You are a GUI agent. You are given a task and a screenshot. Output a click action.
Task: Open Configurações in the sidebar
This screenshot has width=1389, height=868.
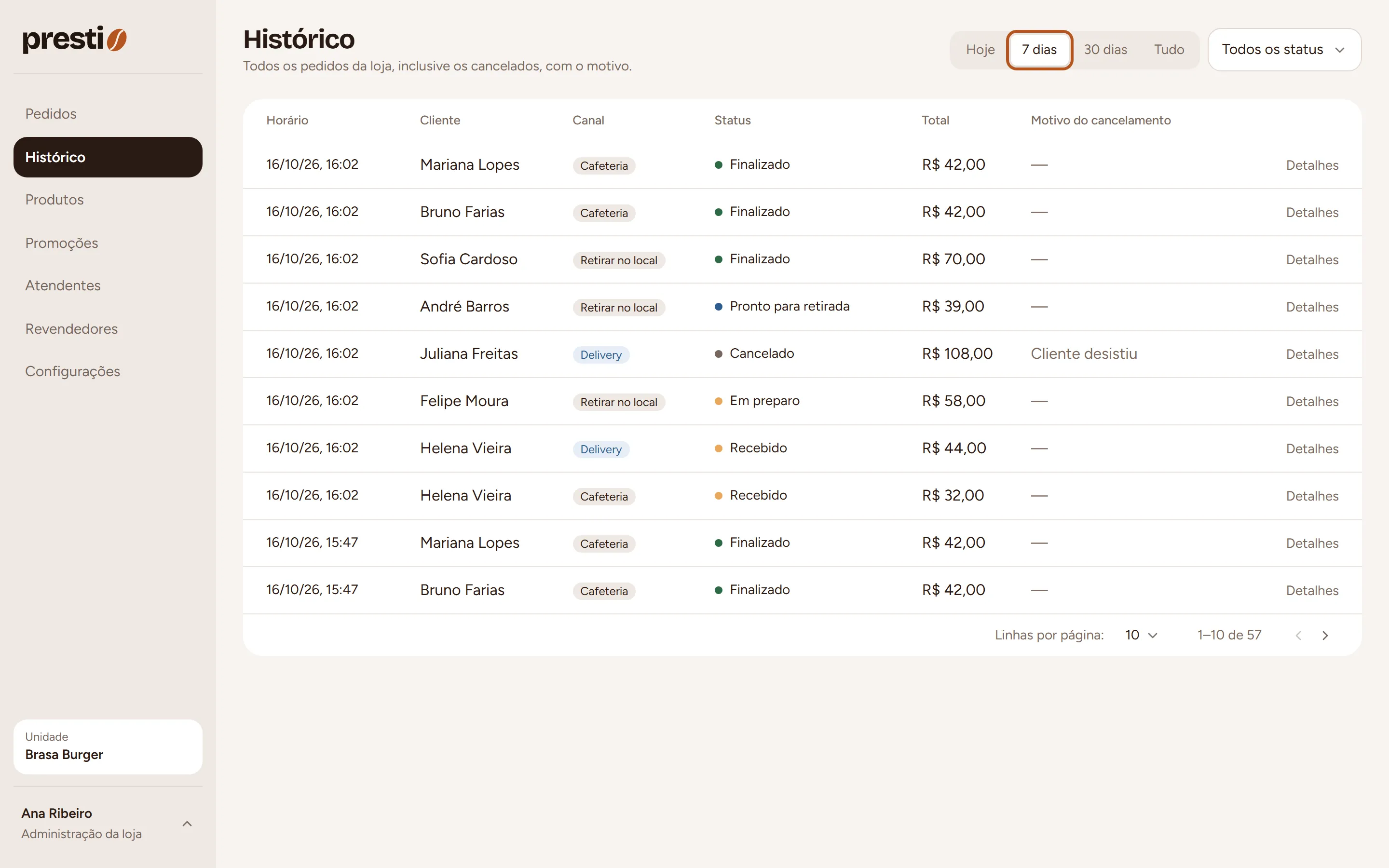click(x=108, y=371)
